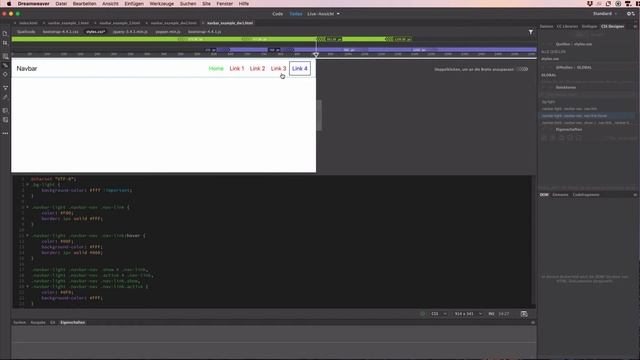Viewport: 640px width, 360px height.
Task: Click the purple media query bar
Action: click(370, 50)
